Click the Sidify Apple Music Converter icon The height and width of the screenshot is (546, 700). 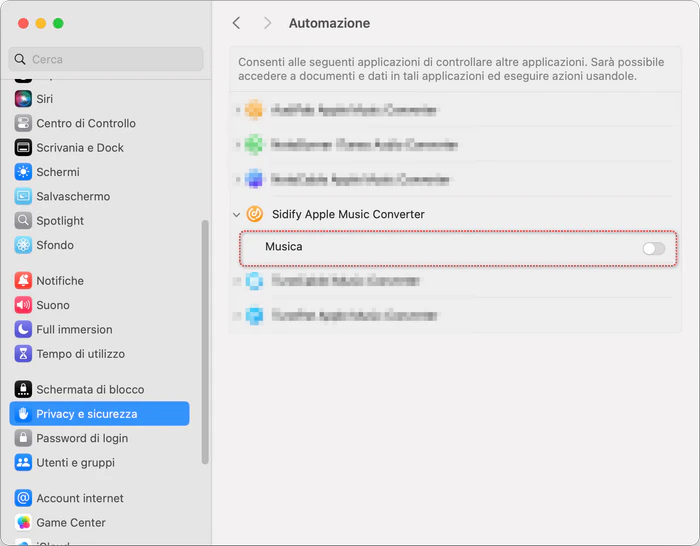[x=254, y=214]
